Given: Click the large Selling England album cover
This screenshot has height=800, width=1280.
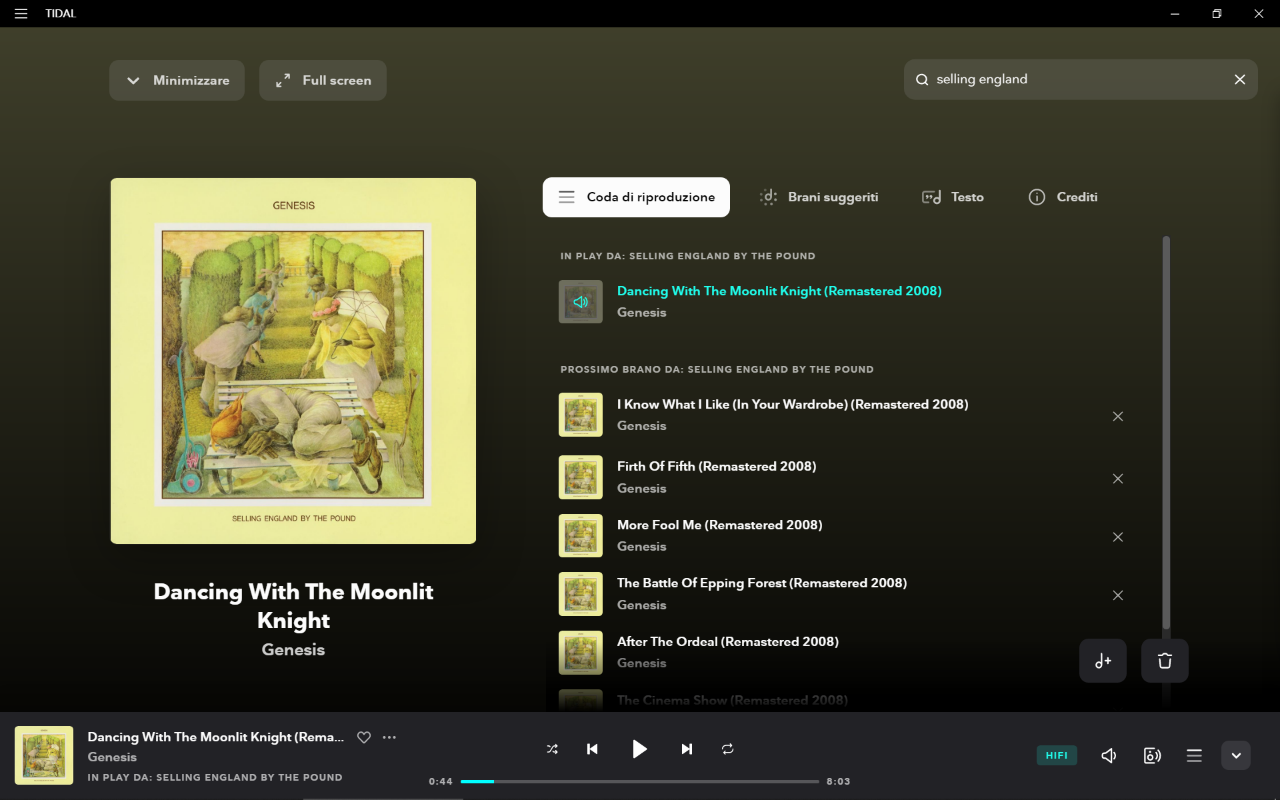Looking at the screenshot, I should click(x=293, y=361).
